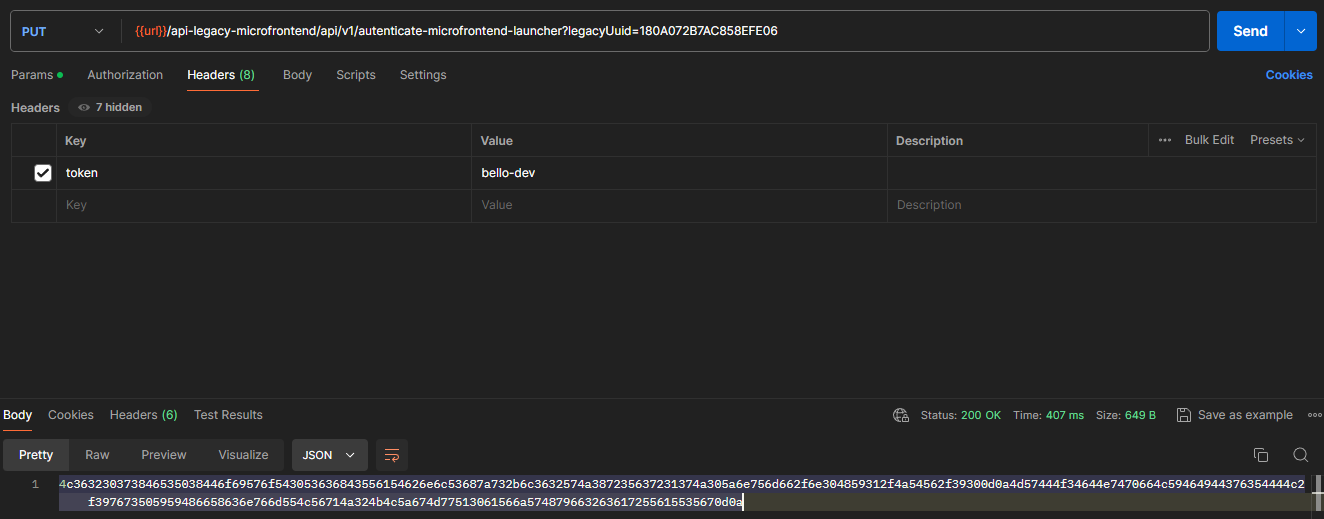
Task: Switch response view to Raw
Action: tap(97, 455)
